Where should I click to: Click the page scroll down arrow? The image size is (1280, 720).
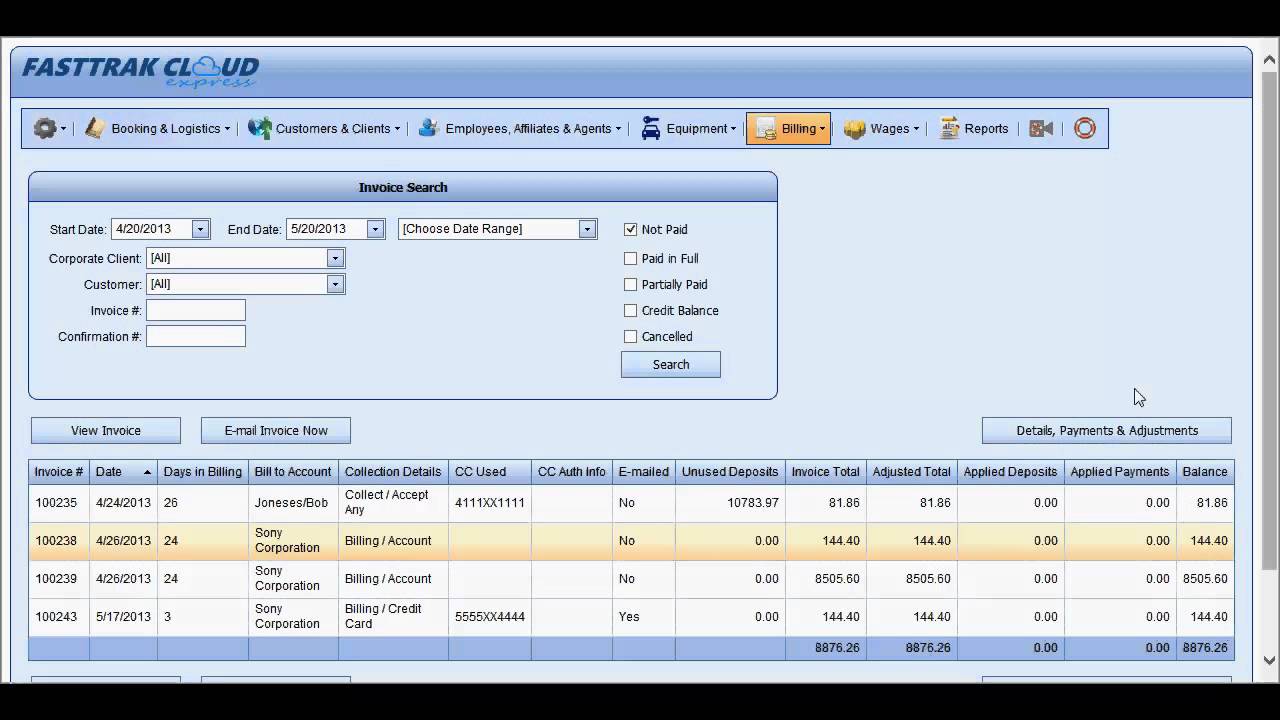coord(1270,661)
